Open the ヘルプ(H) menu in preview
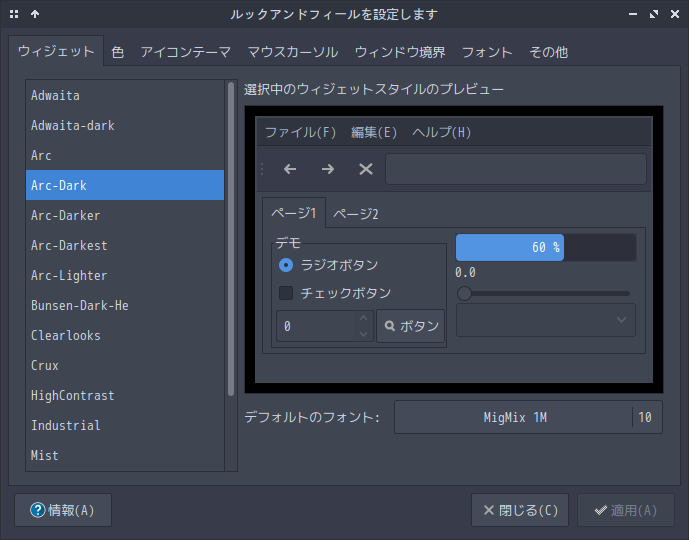Screen dimensions: 689x540 click(441, 132)
